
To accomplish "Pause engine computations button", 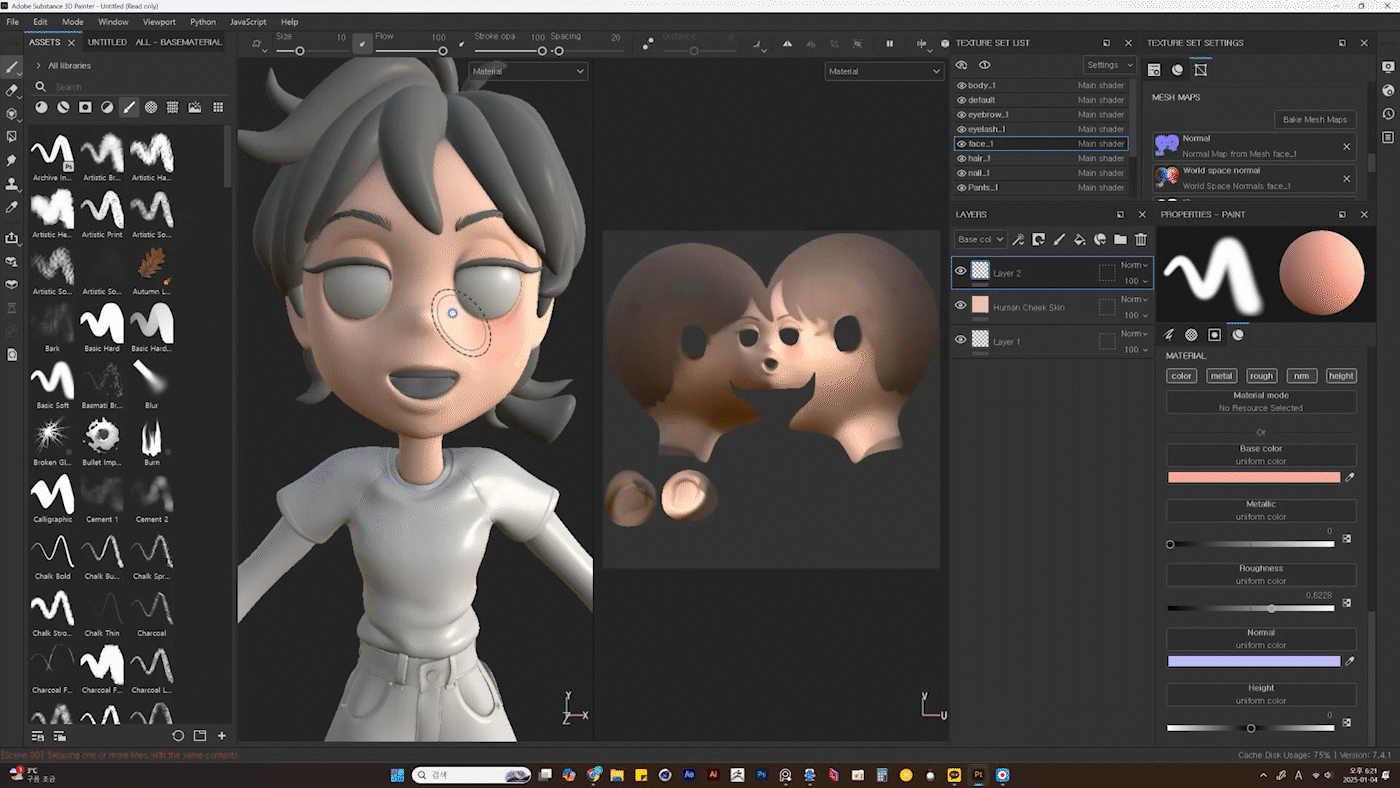I will pyautogui.click(x=889, y=44).
